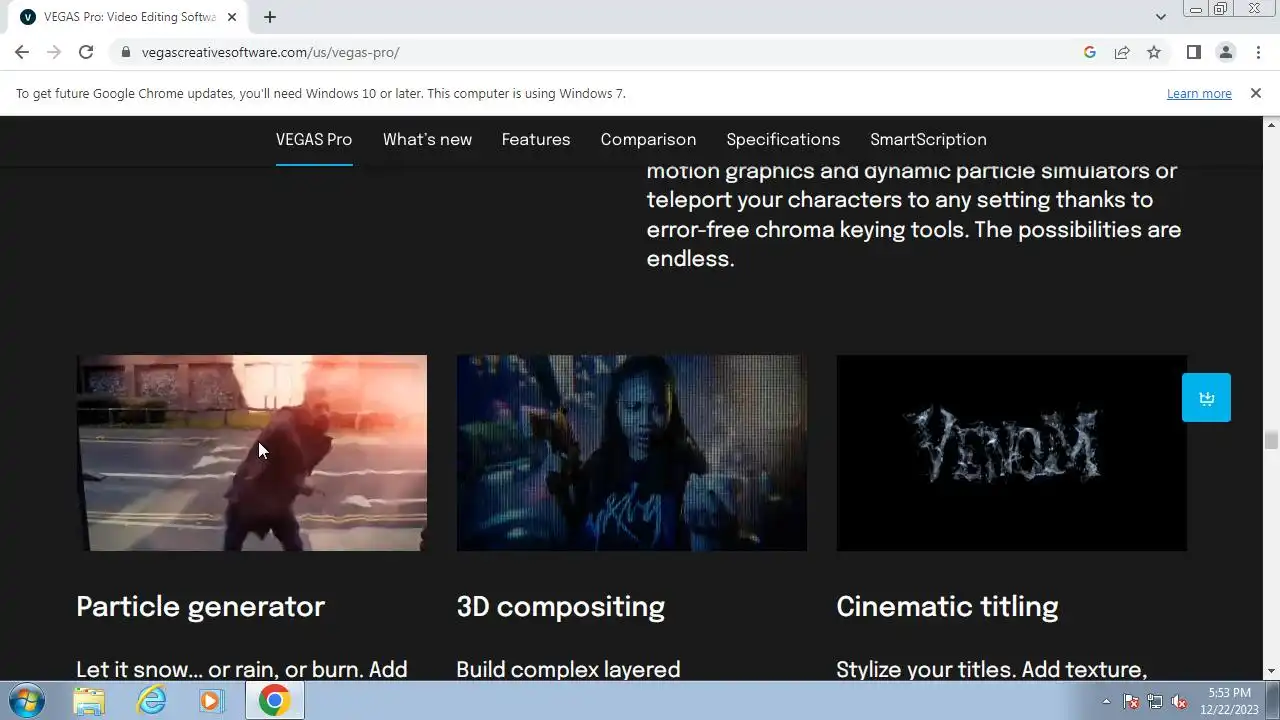
Task: Go to What's new section
Action: [x=427, y=139]
